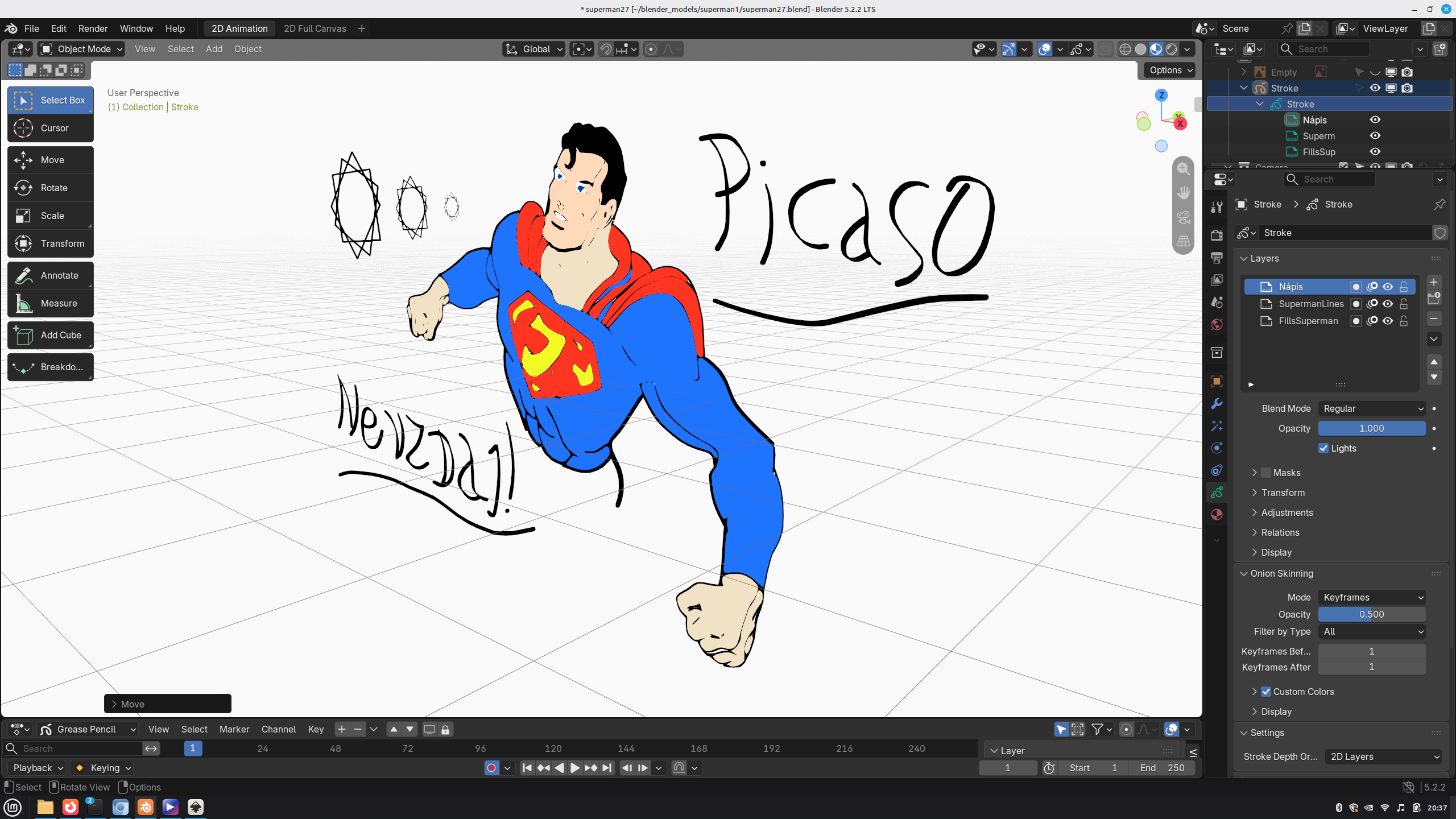Image resolution: width=1456 pixels, height=819 pixels.
Task: Disable the Custom Colors checkbox
Action: 1266,692
